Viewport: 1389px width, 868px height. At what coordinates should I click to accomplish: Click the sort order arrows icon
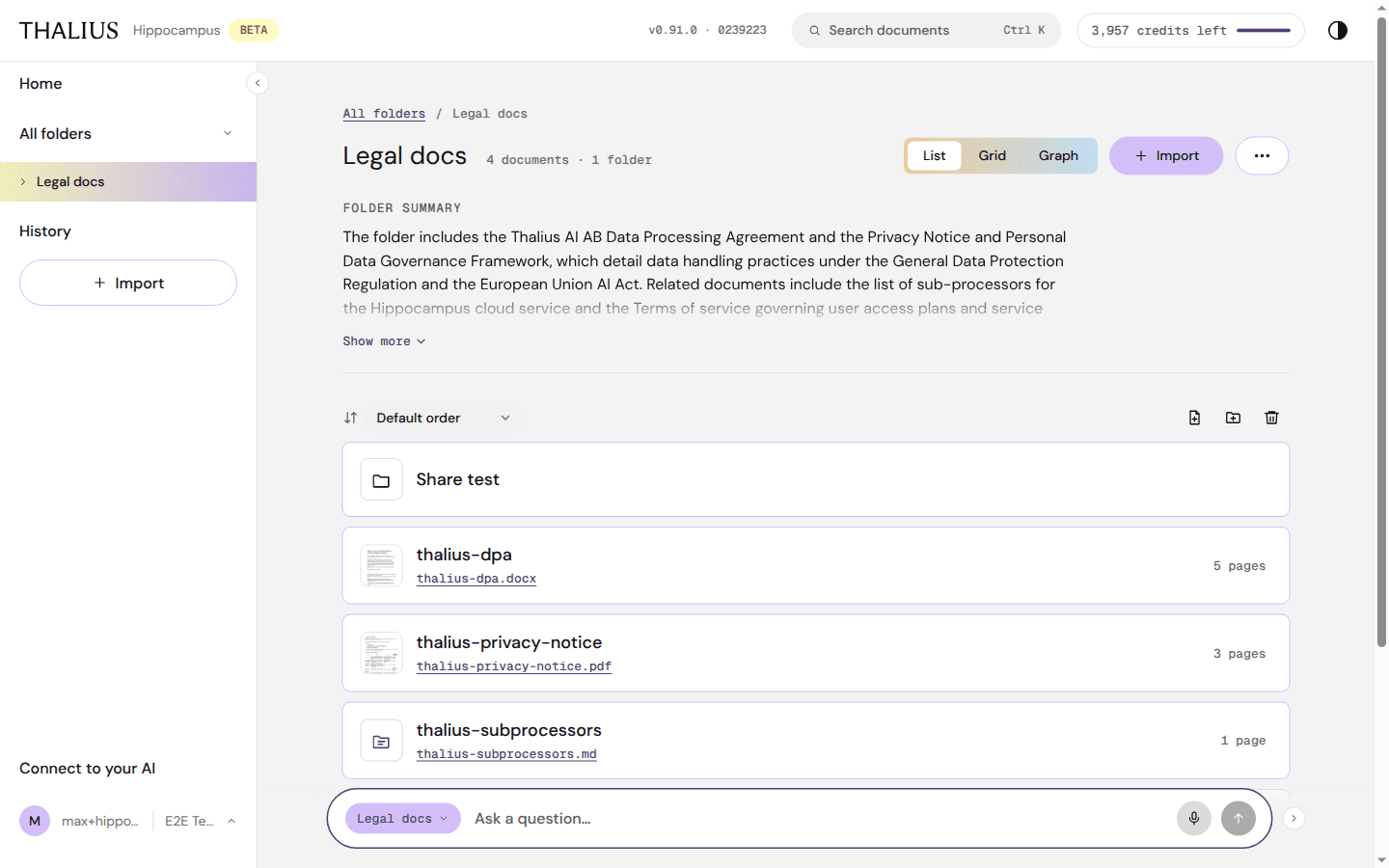pyautogui.click(x=350, y=418)
